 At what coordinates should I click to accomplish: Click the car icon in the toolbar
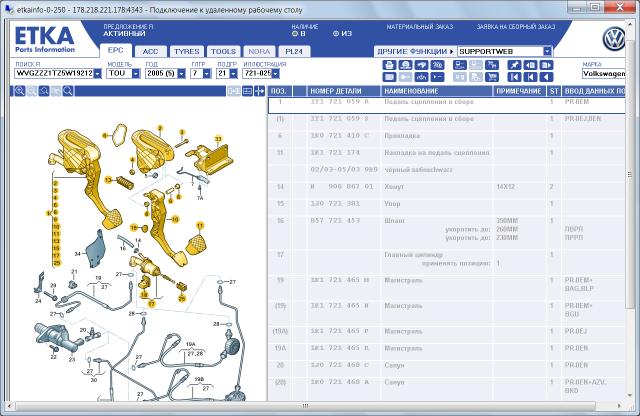[421, 65]
